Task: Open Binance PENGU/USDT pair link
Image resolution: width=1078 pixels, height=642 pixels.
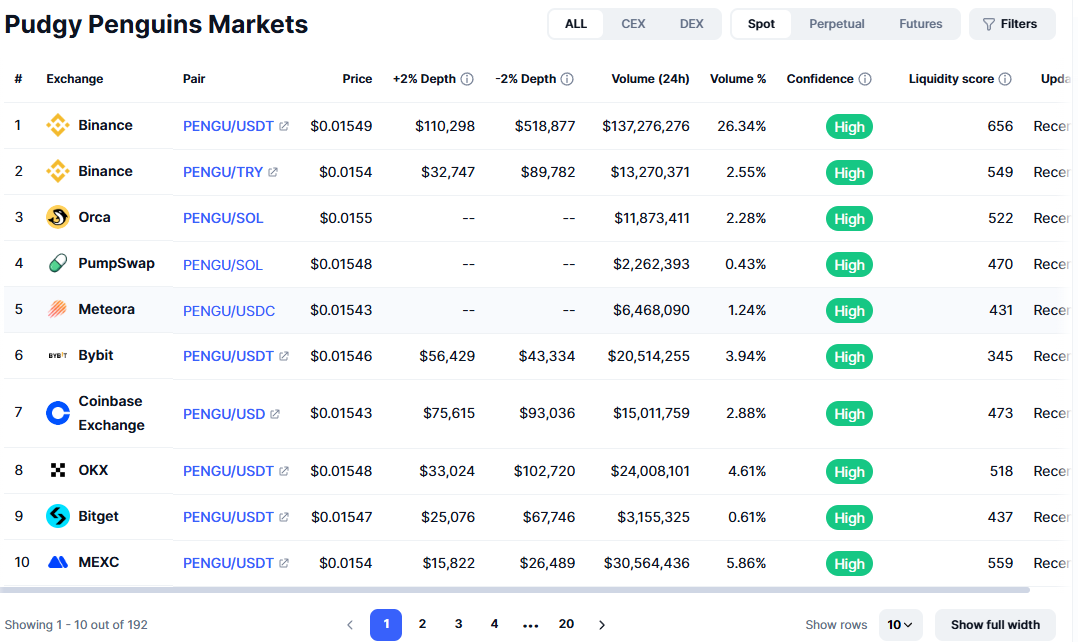Action: tap(228, 126)
